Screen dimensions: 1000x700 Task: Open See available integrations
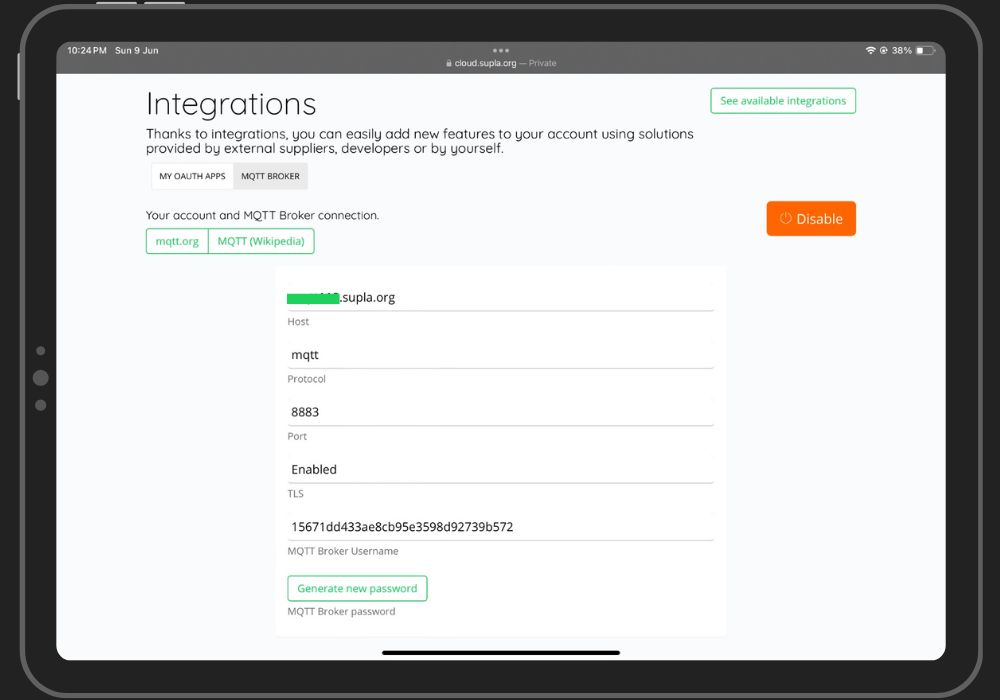point(783,101)
